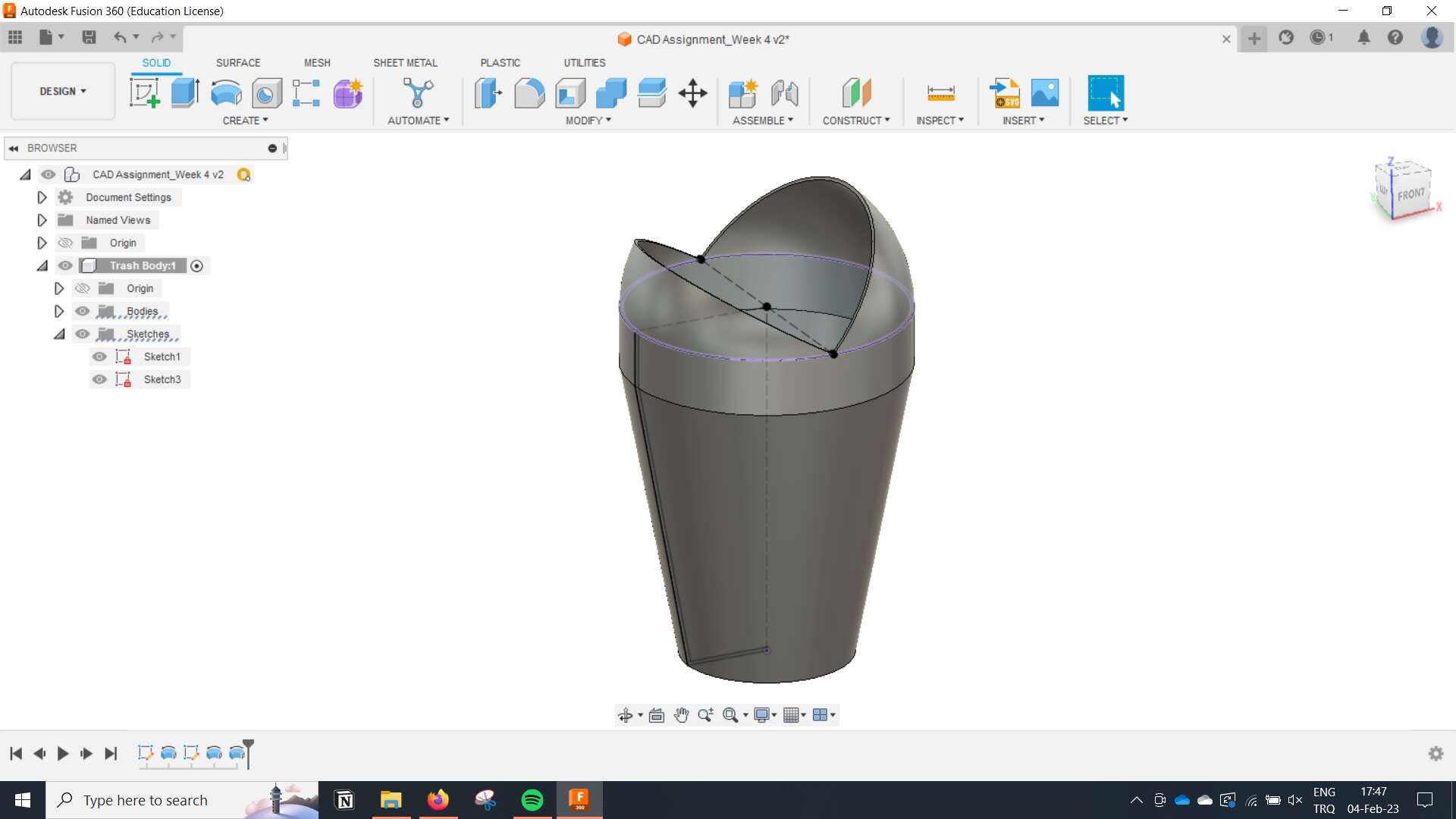Hide the Sketches folder
This screenshot has height=819, width=1456.
(x=83, y=334)
